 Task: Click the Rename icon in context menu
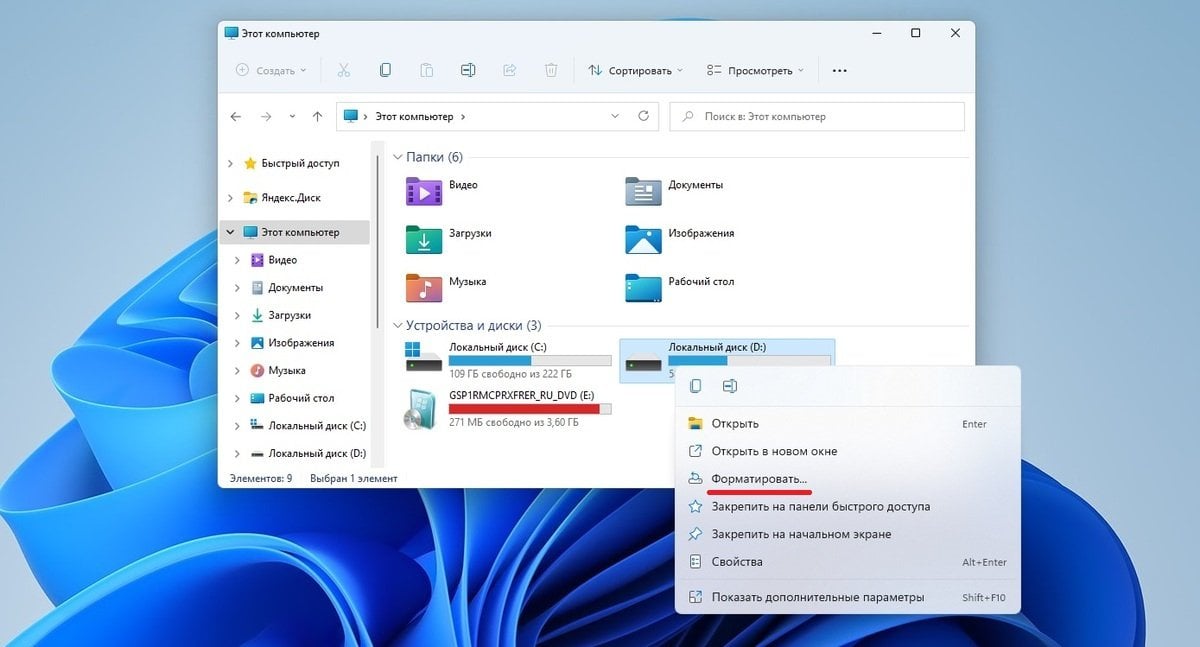point(730,386)
